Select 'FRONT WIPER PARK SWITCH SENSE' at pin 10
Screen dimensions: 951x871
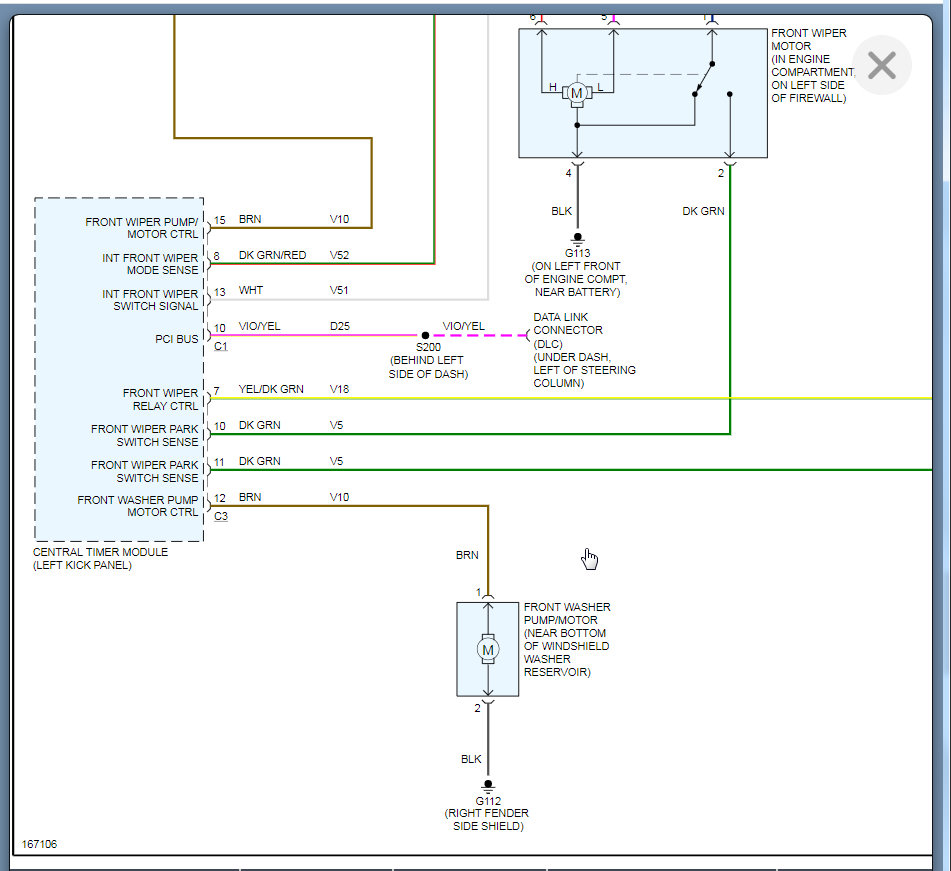pos(144,436)
